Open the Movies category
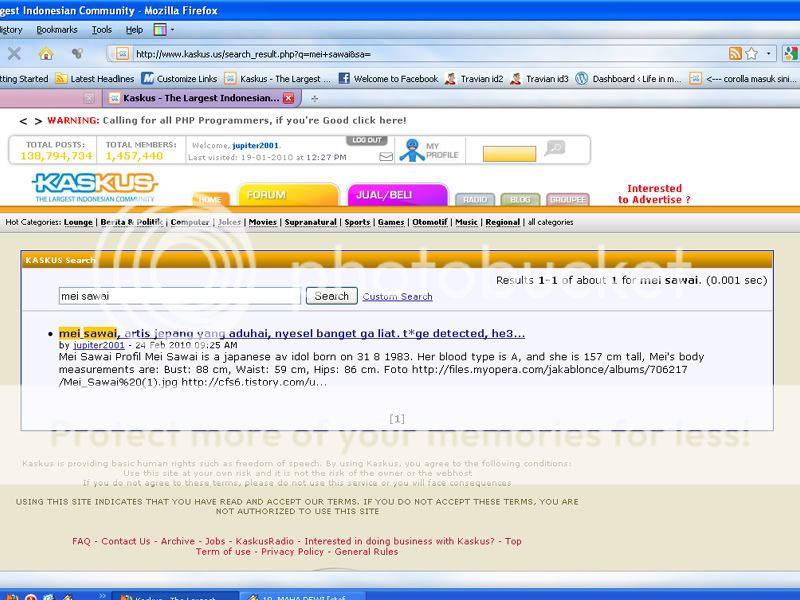800x600 pixels. coord(263,222)
